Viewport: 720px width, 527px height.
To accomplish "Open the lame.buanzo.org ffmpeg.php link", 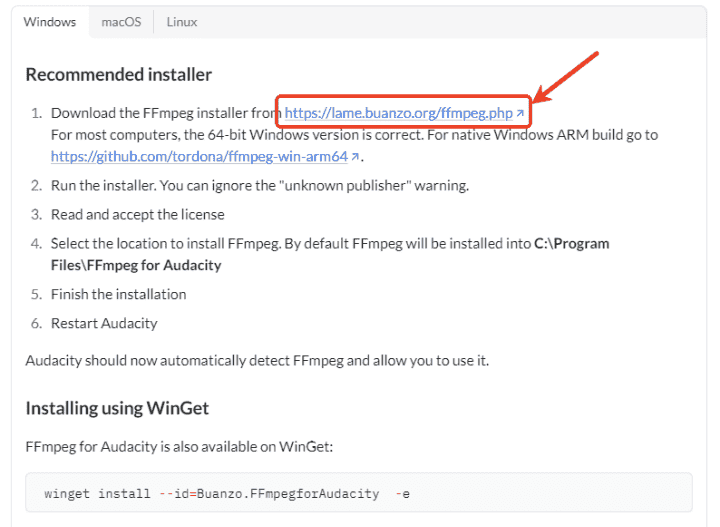I will [x=398, y=114].
